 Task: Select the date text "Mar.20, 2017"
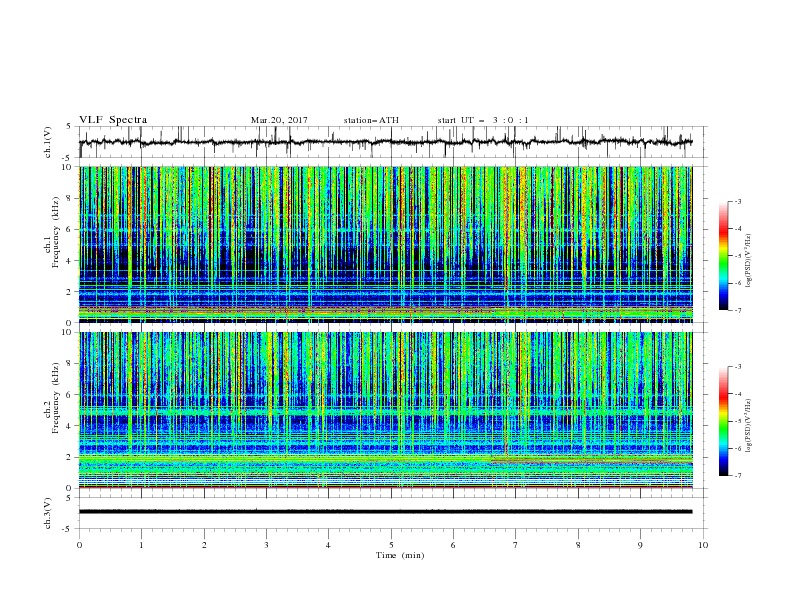[x=279, y=120]
